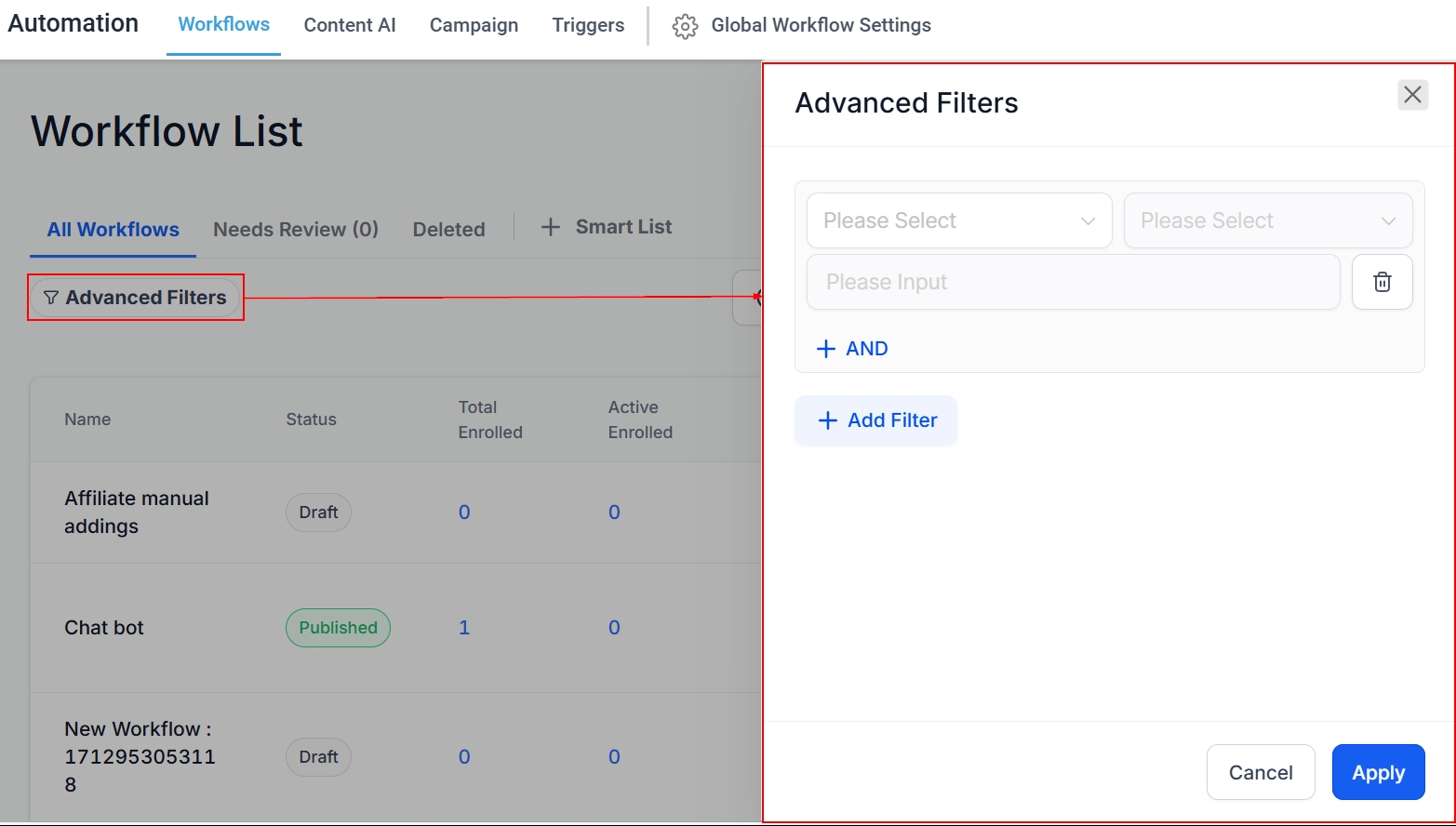
Task: Open the Affiliate manual addings workflow
Action: coord(136,512)
